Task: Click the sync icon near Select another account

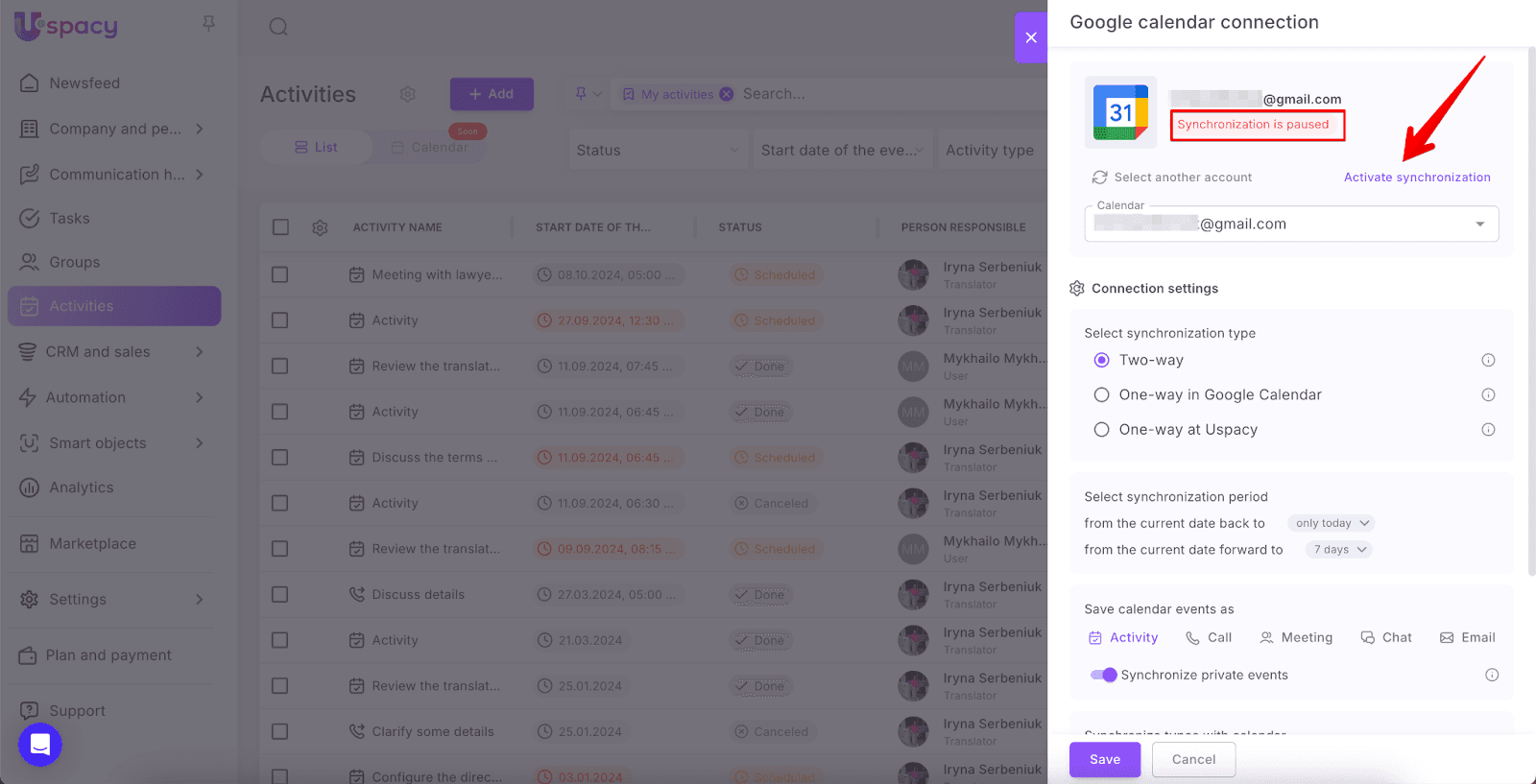Action: pyautogui.click(x=1099, y=178)
